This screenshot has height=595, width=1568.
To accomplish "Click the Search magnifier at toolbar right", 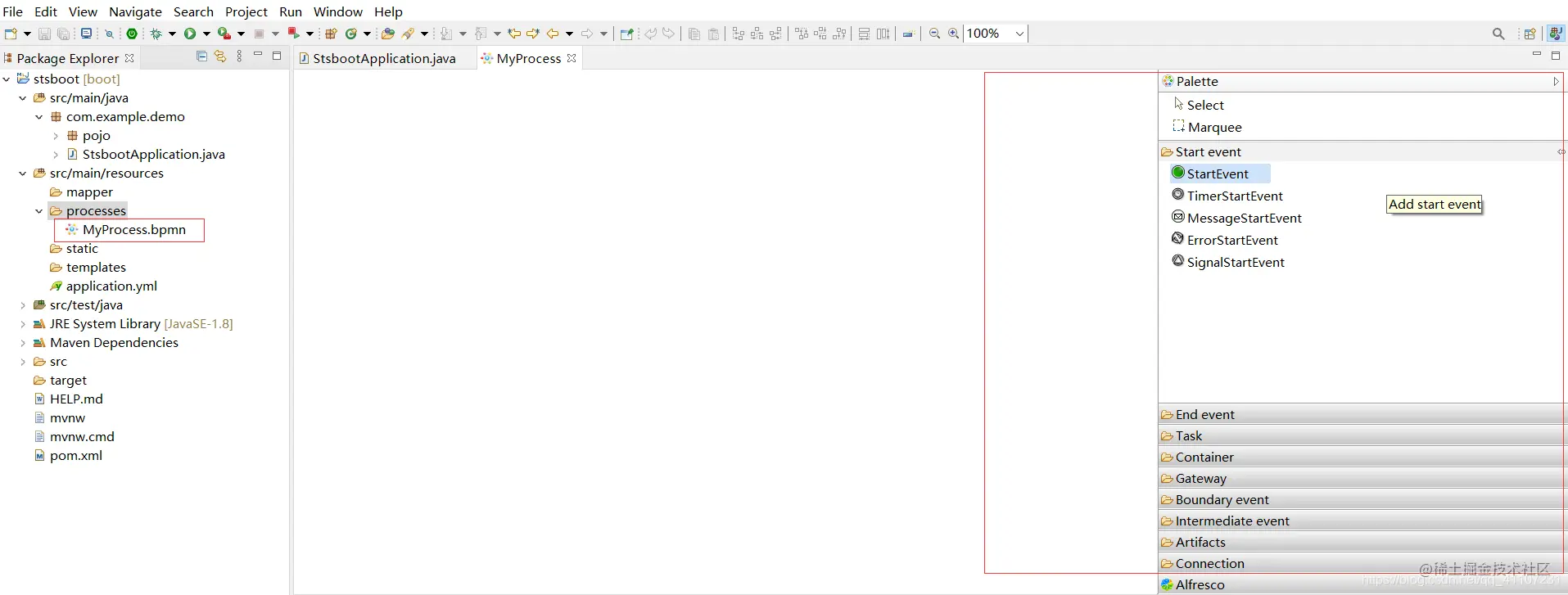I will pyautogui.click(x=1498, y=34).
